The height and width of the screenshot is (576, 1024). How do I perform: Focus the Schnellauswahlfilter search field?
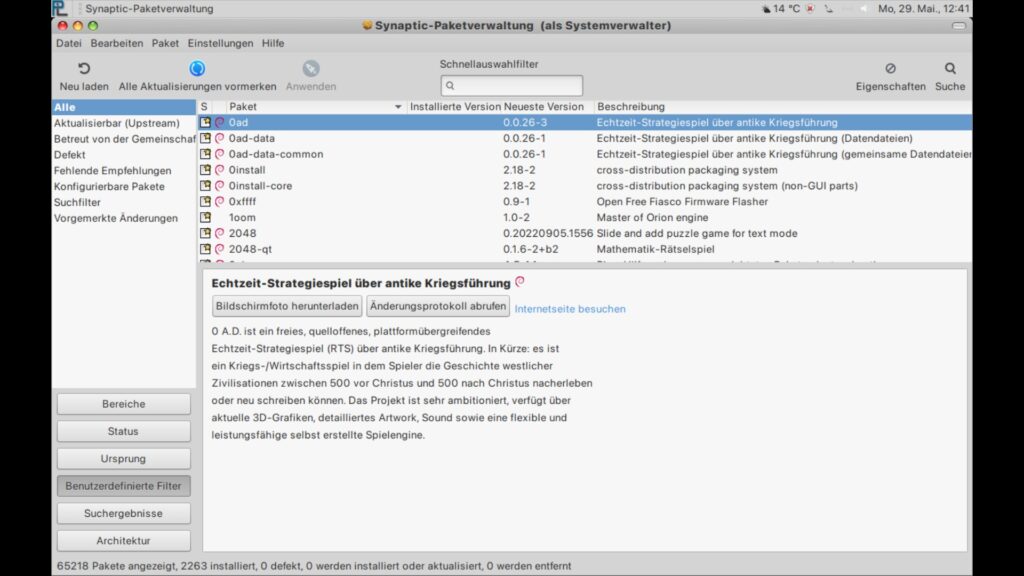[511, 86]
